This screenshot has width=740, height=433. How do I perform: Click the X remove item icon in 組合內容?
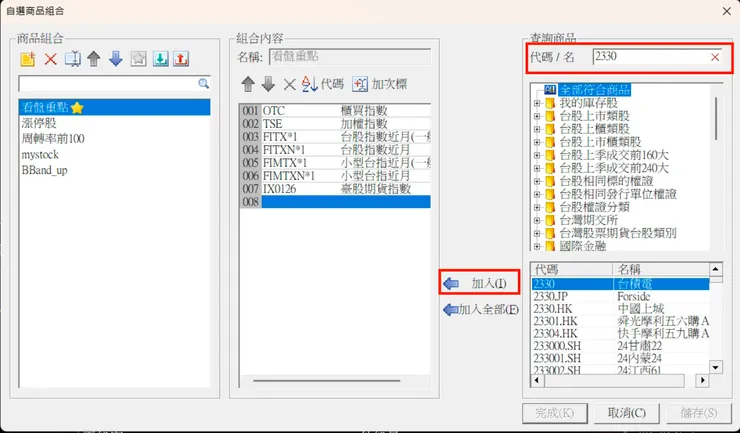coord(289,85)
